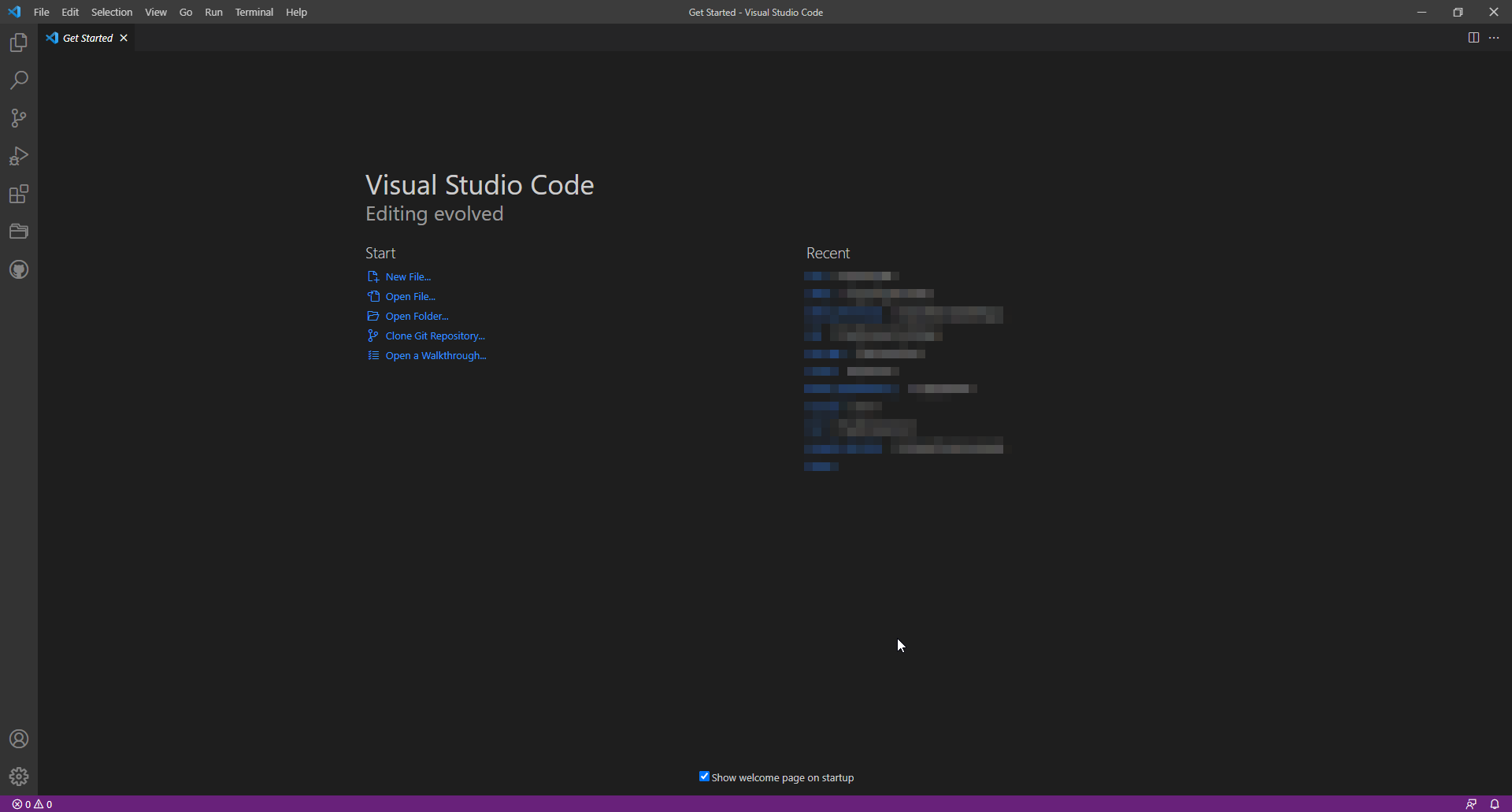Open the Project Manager folder icon

19,232
